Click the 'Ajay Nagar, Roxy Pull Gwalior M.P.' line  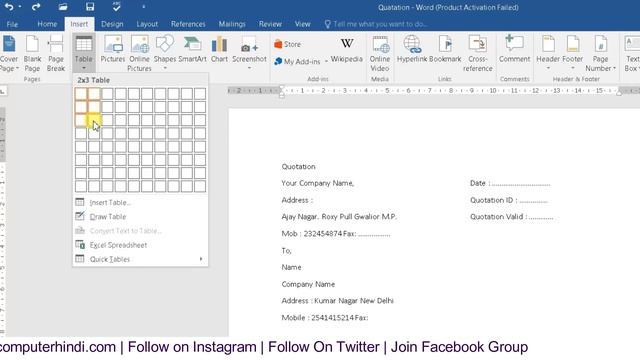click(339, 217)
